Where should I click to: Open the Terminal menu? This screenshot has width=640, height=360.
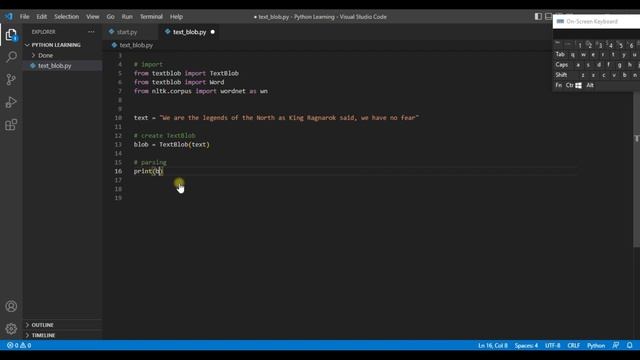[151, 17]
